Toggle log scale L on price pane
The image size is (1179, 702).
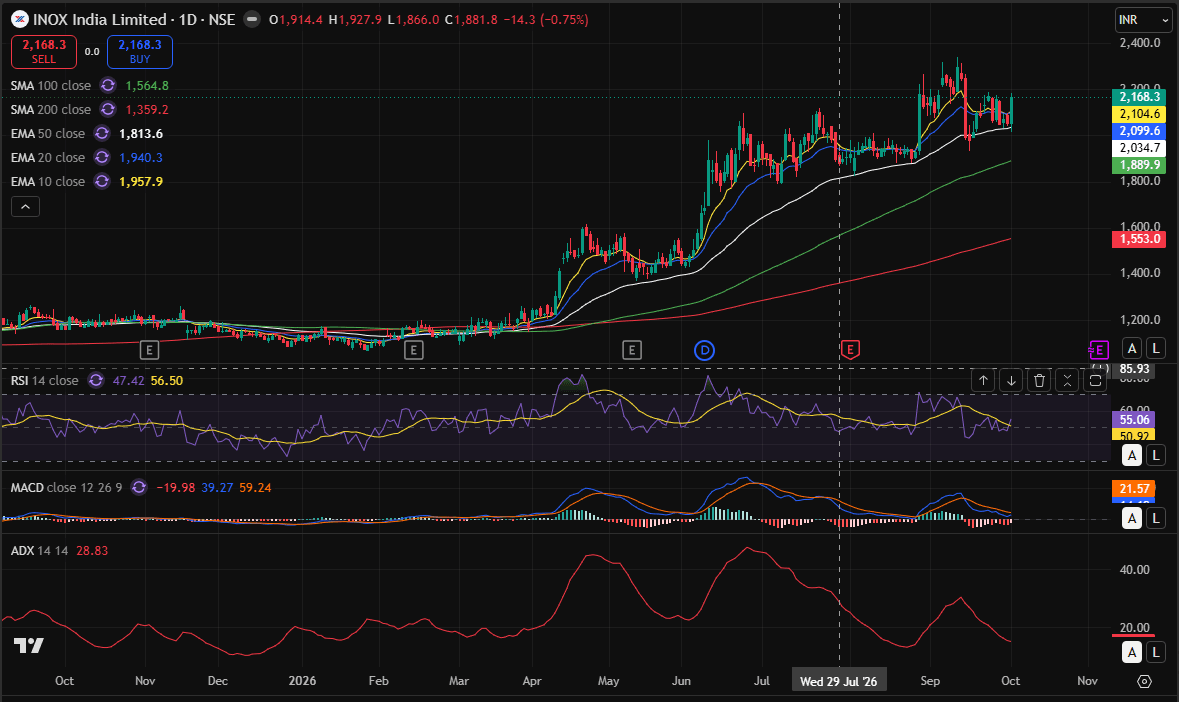click(x=1156, y=348)
